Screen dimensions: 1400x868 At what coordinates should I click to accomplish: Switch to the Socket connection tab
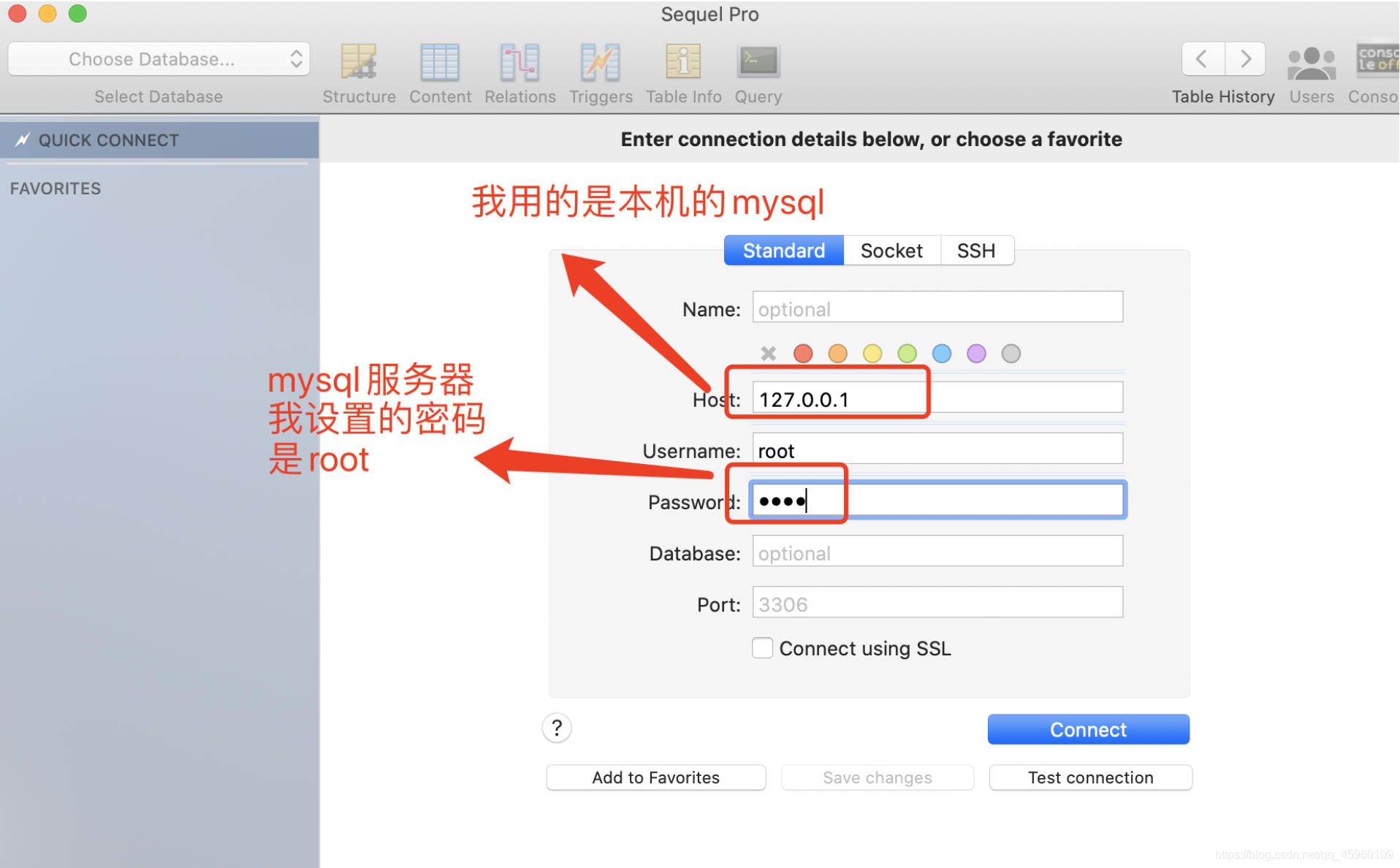[x=891, y=251]
